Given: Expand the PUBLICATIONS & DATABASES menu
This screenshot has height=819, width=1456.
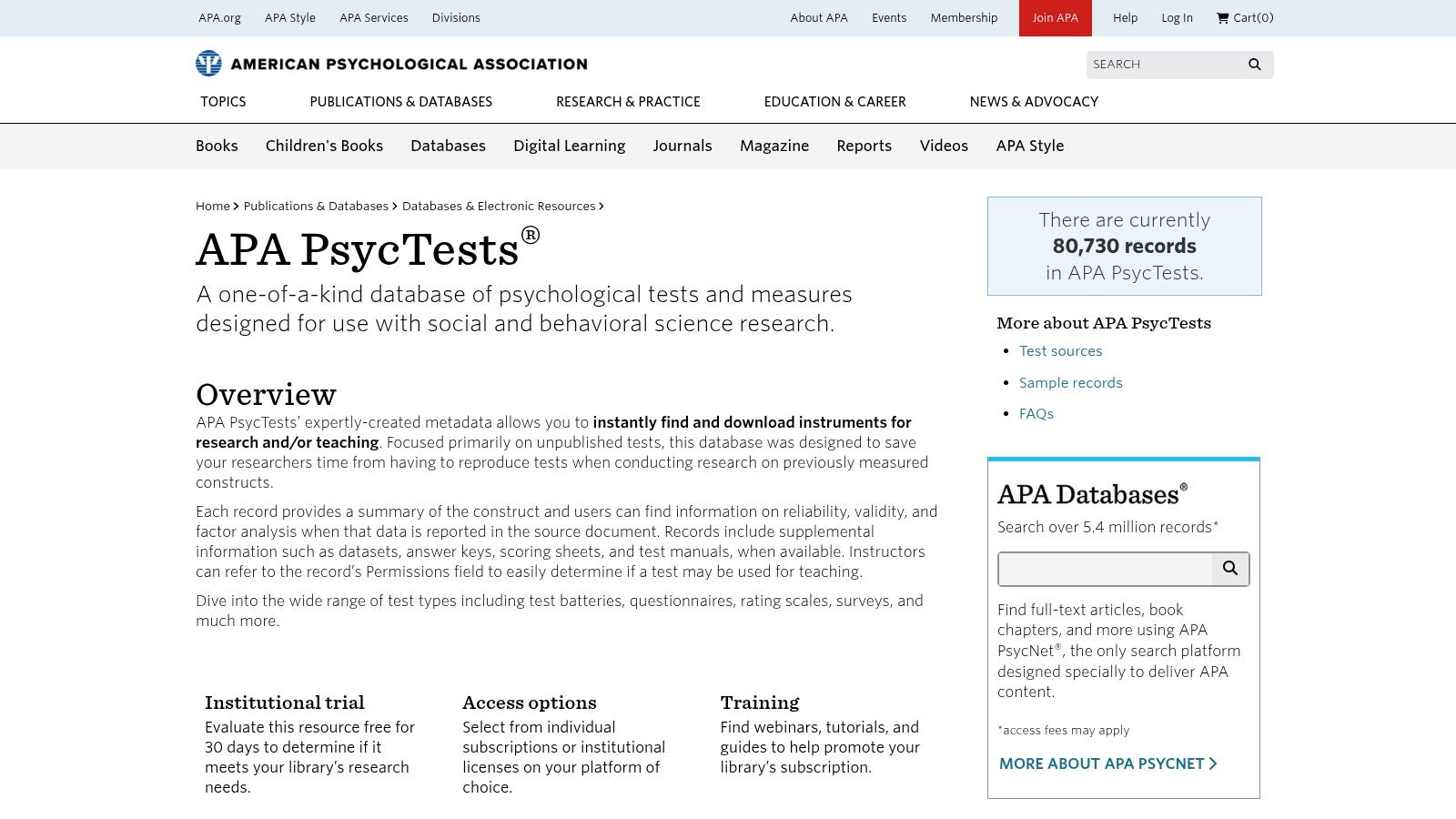Looking at the screenshot, I should pyautogui.click(x=400, y=101).
